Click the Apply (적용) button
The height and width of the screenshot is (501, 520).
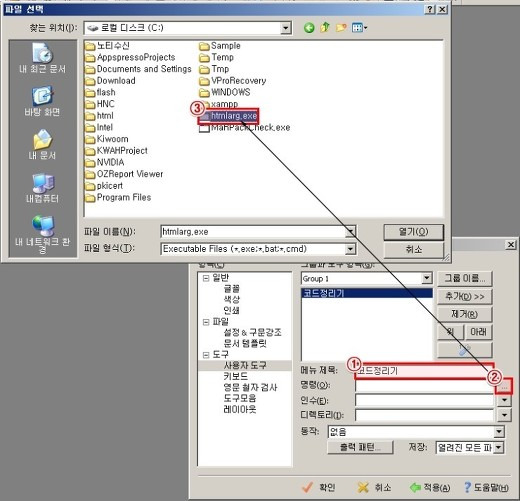[x=430, y=488]
